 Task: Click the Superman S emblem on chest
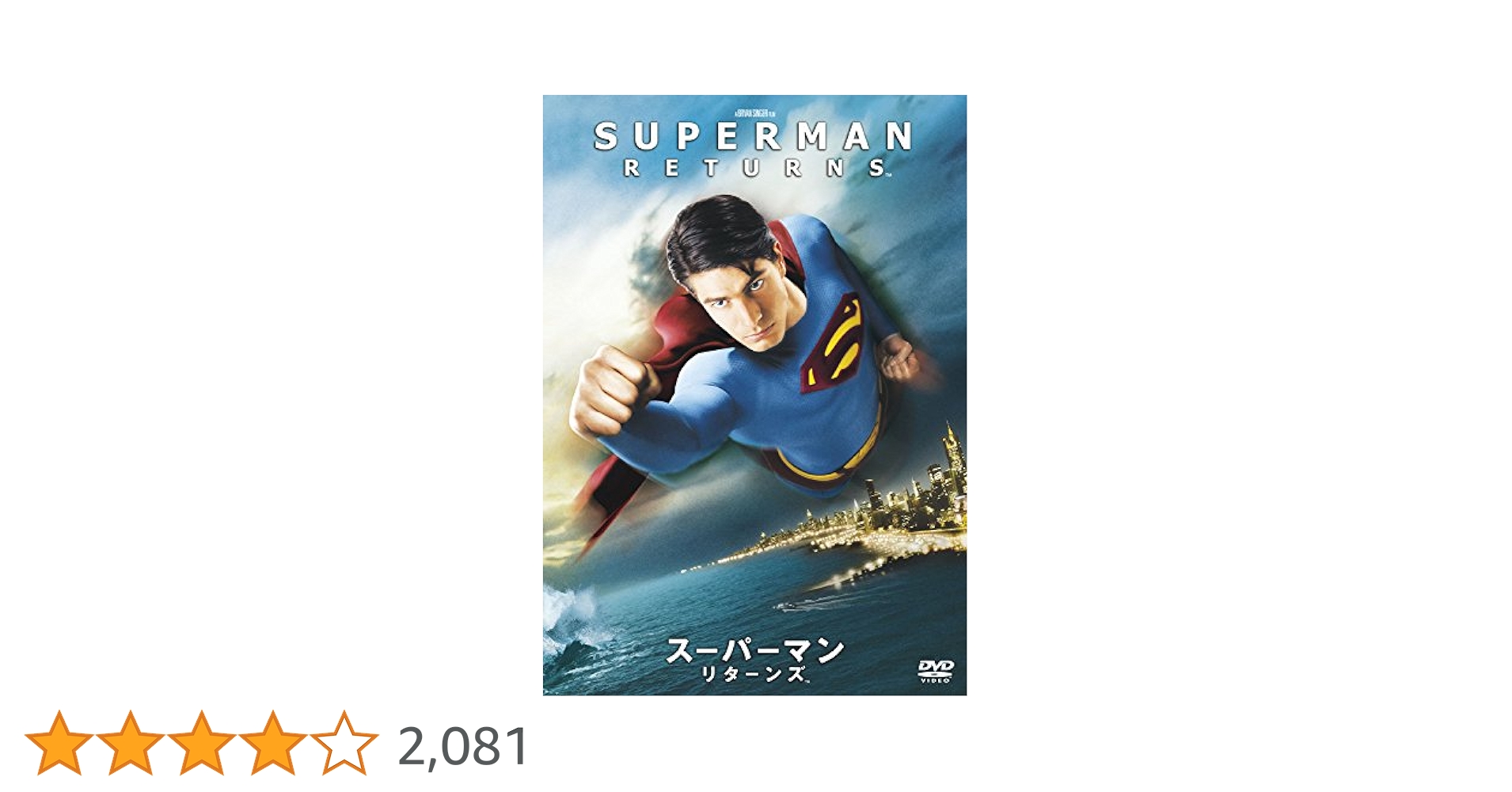831,343
